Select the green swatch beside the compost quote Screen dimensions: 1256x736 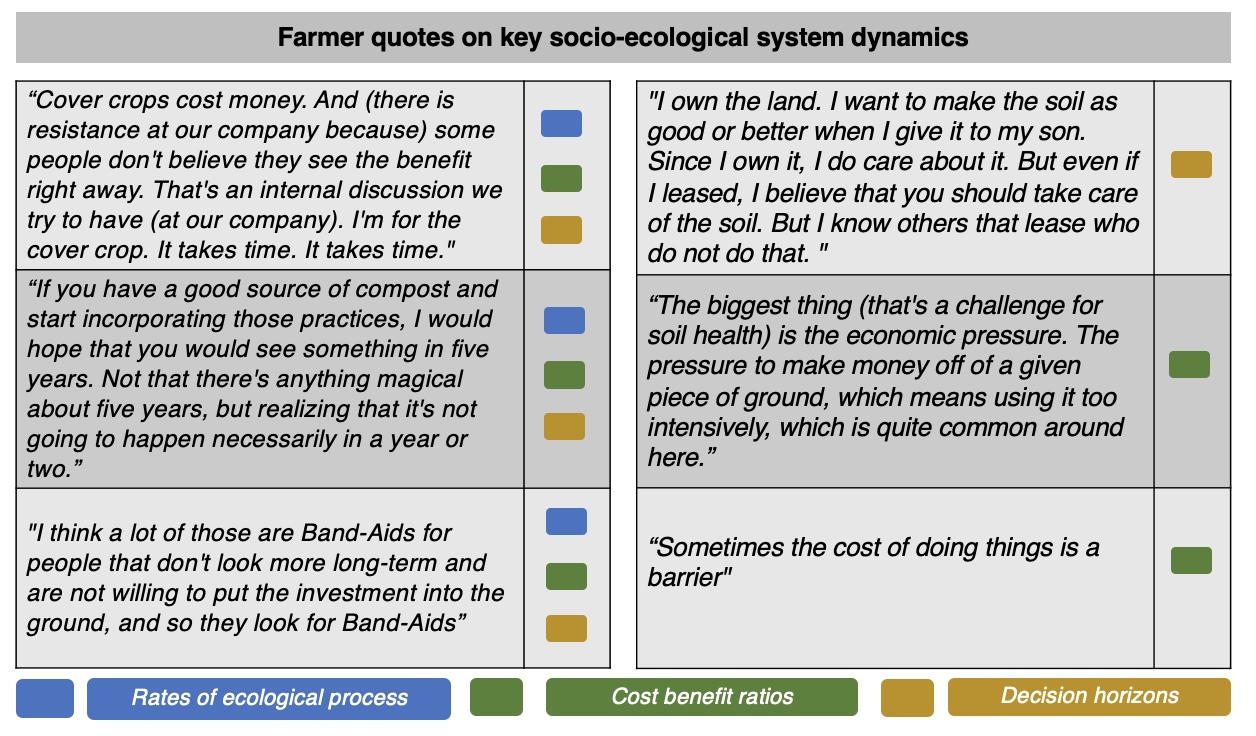(x=564, y=375)
